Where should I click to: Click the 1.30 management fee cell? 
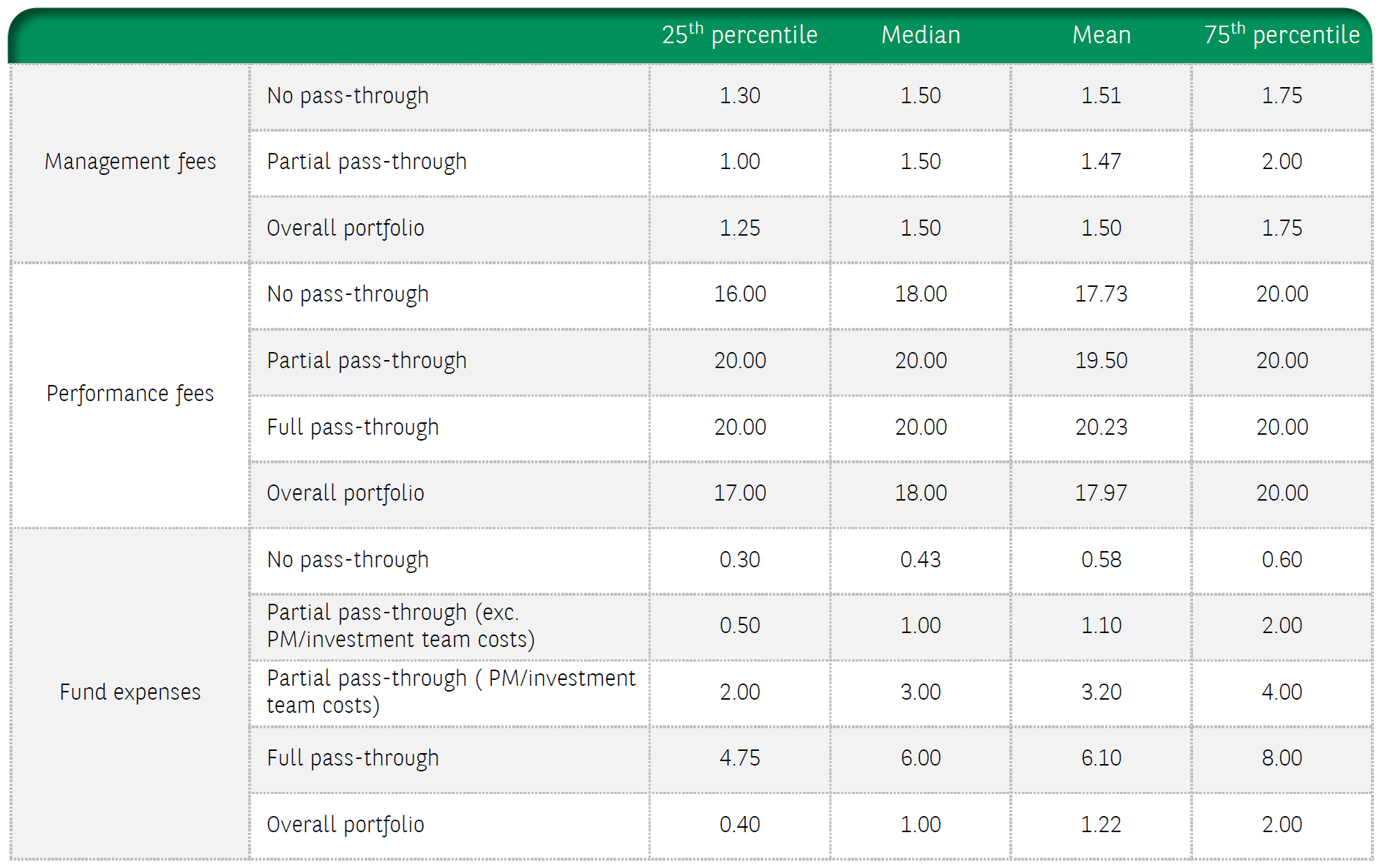coord(739,96)
